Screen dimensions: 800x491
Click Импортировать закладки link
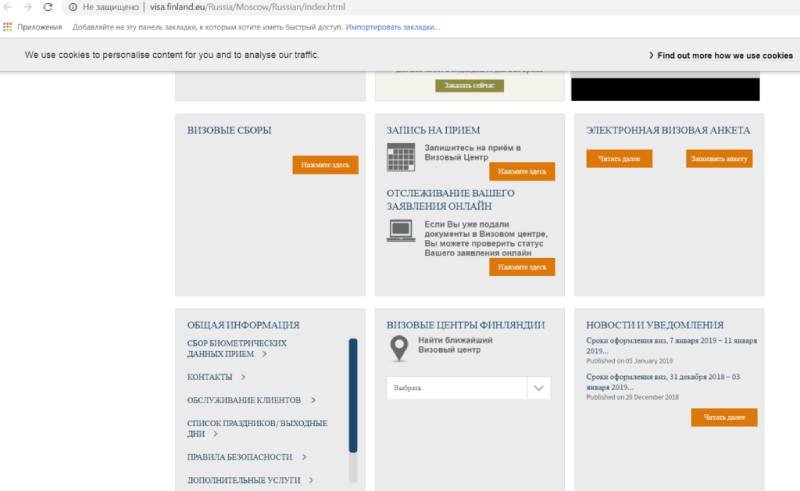(392, 27)
